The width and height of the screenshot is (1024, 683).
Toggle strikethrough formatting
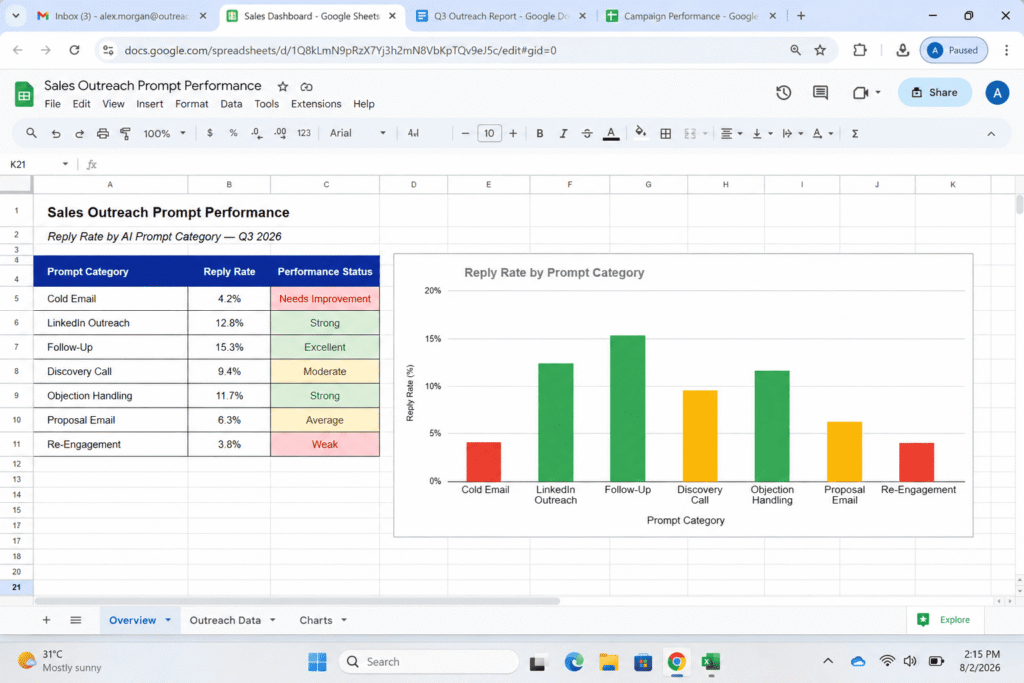(586, 133)
